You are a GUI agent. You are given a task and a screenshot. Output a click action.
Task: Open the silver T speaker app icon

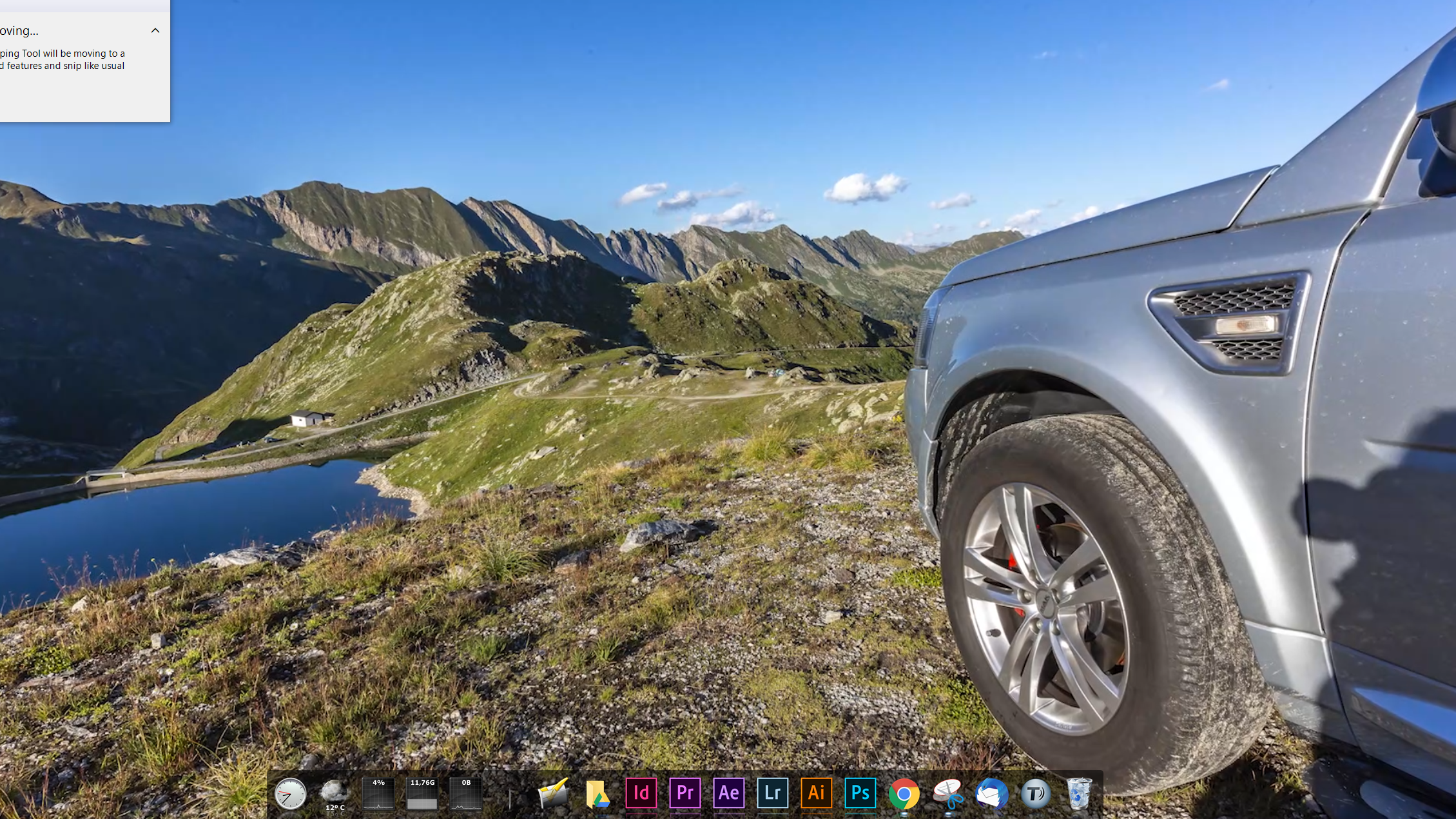coord(1035,793)
